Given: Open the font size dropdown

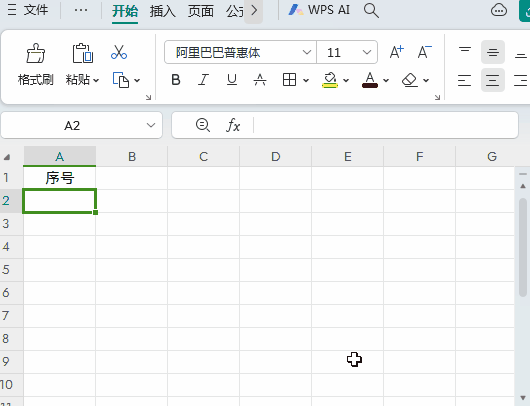Looking at the screenshot, I should (x=367, y=52).
